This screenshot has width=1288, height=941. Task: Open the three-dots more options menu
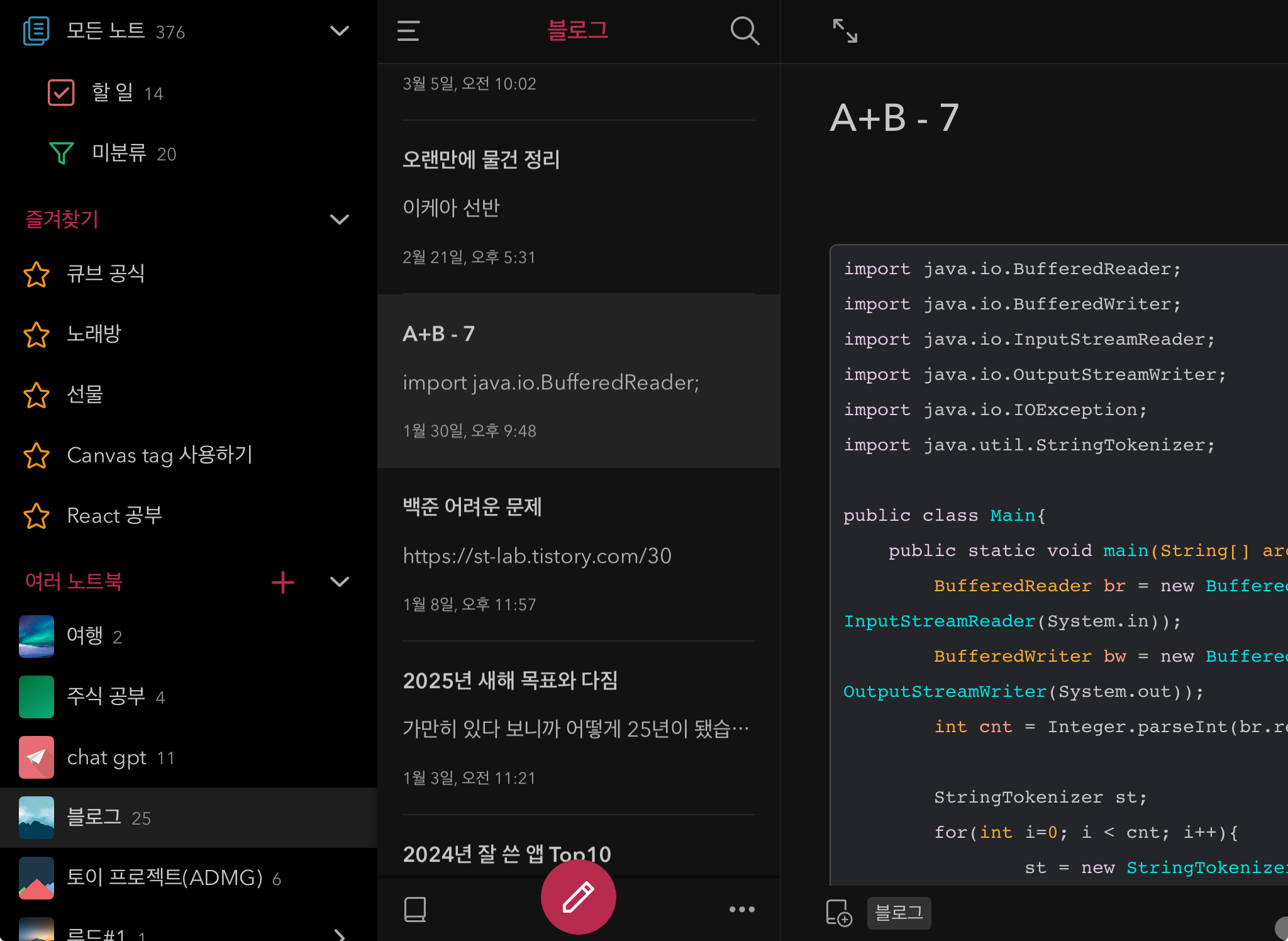741,909
